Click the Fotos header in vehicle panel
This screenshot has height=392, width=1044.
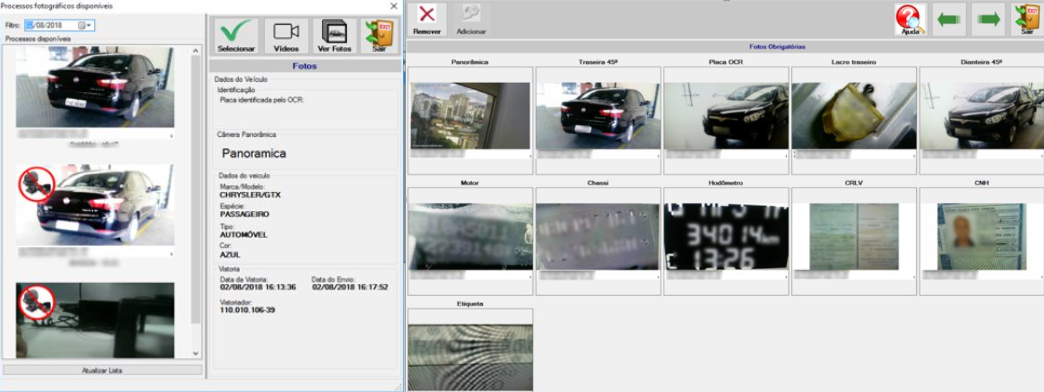coord(305,66)
